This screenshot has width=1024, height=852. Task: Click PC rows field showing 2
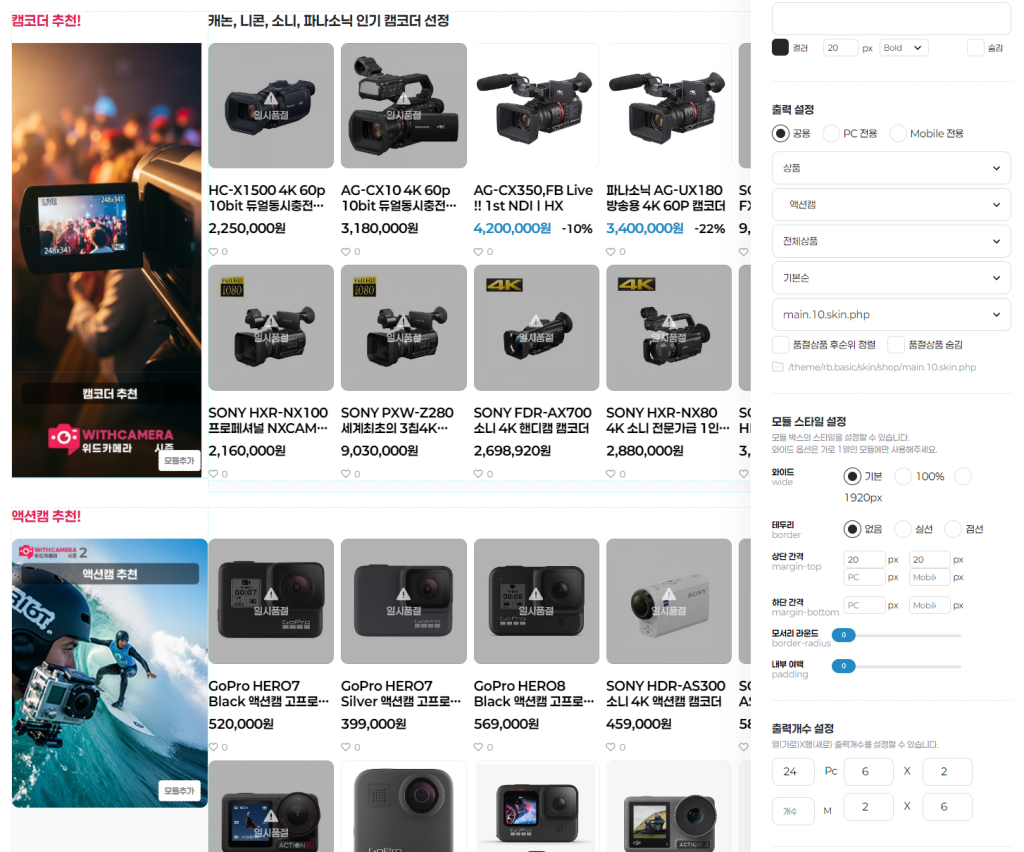pyautogui.click(x=947, y=772)
